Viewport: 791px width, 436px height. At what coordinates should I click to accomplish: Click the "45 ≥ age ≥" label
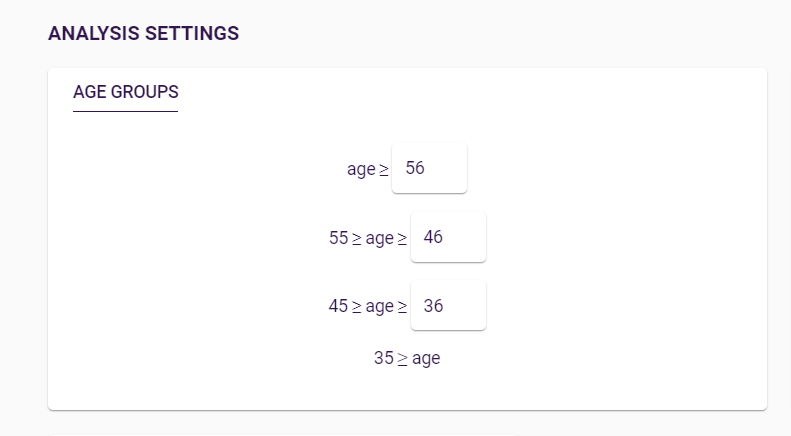pos(367,306)
